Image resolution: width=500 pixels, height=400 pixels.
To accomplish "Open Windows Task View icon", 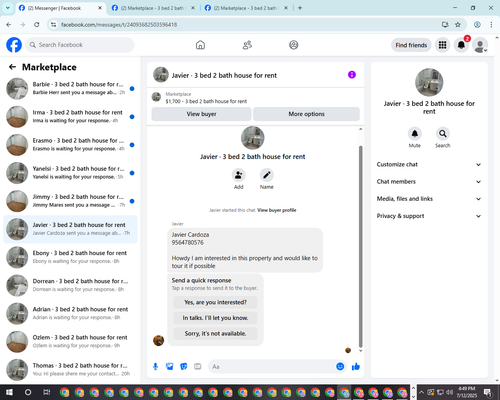I will click(x=47, y=392).
